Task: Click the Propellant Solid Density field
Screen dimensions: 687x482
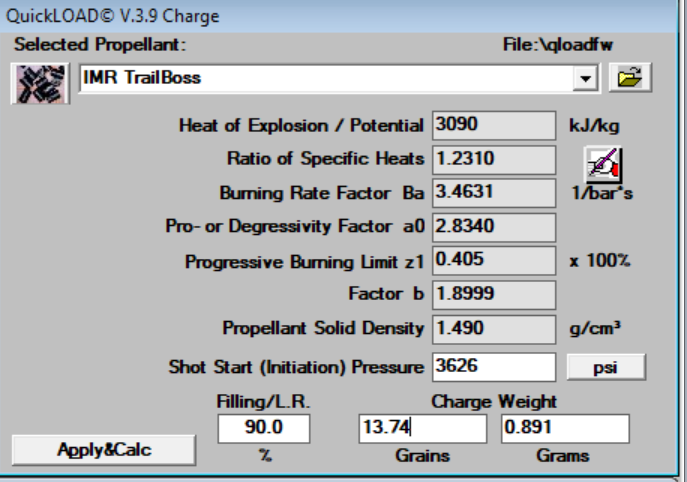Action: pos(494,329)
